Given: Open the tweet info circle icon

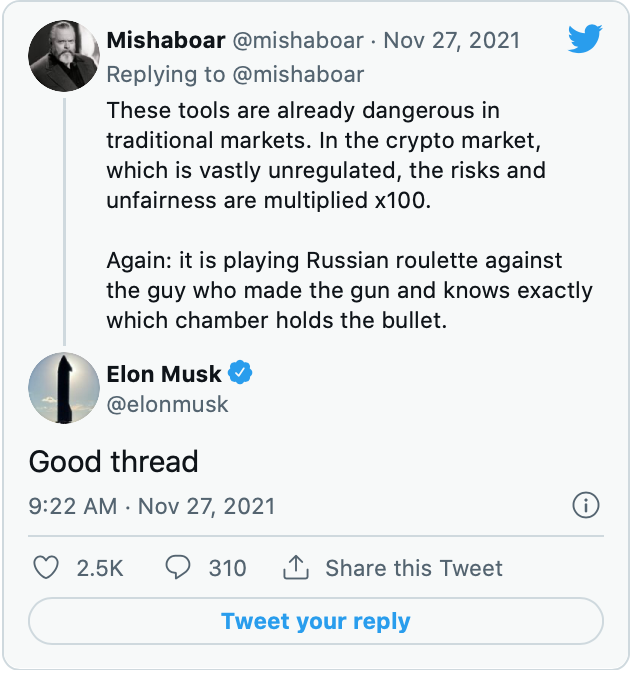Looking at the screenshot, I should [586, 505].
